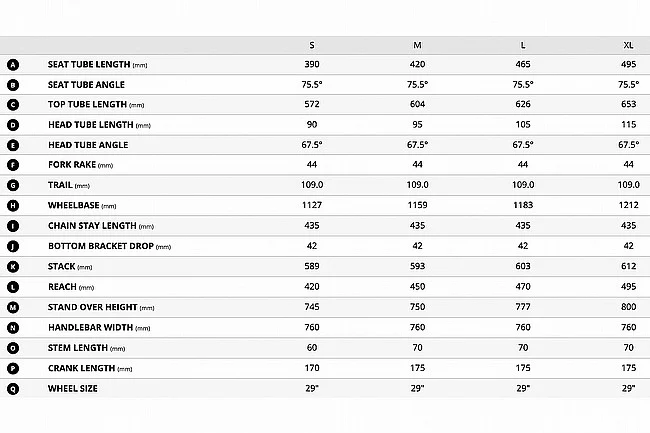Select the L column header

[x=523, y=44]
